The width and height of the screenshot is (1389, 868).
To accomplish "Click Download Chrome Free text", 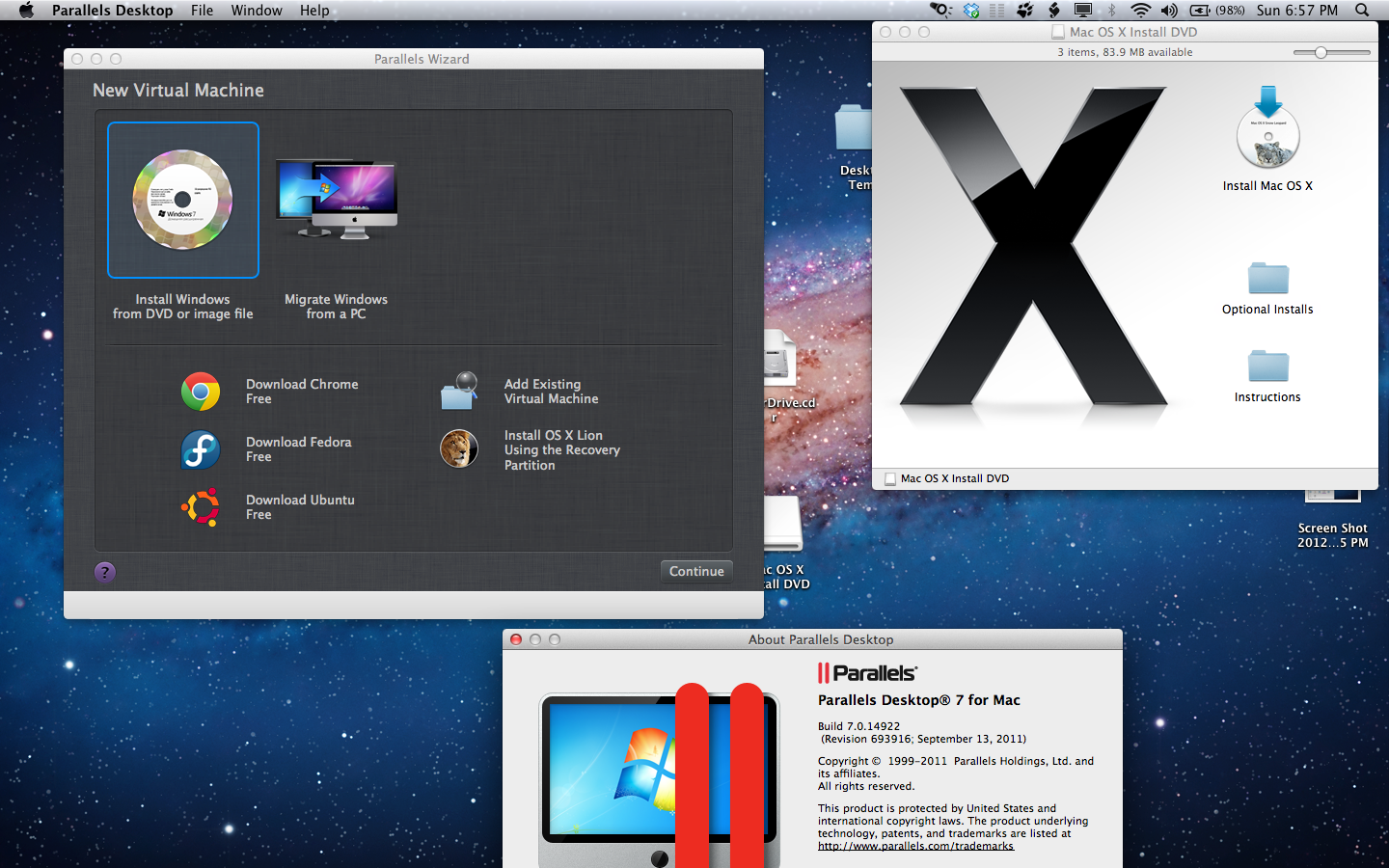I will [x=302, y=391].
